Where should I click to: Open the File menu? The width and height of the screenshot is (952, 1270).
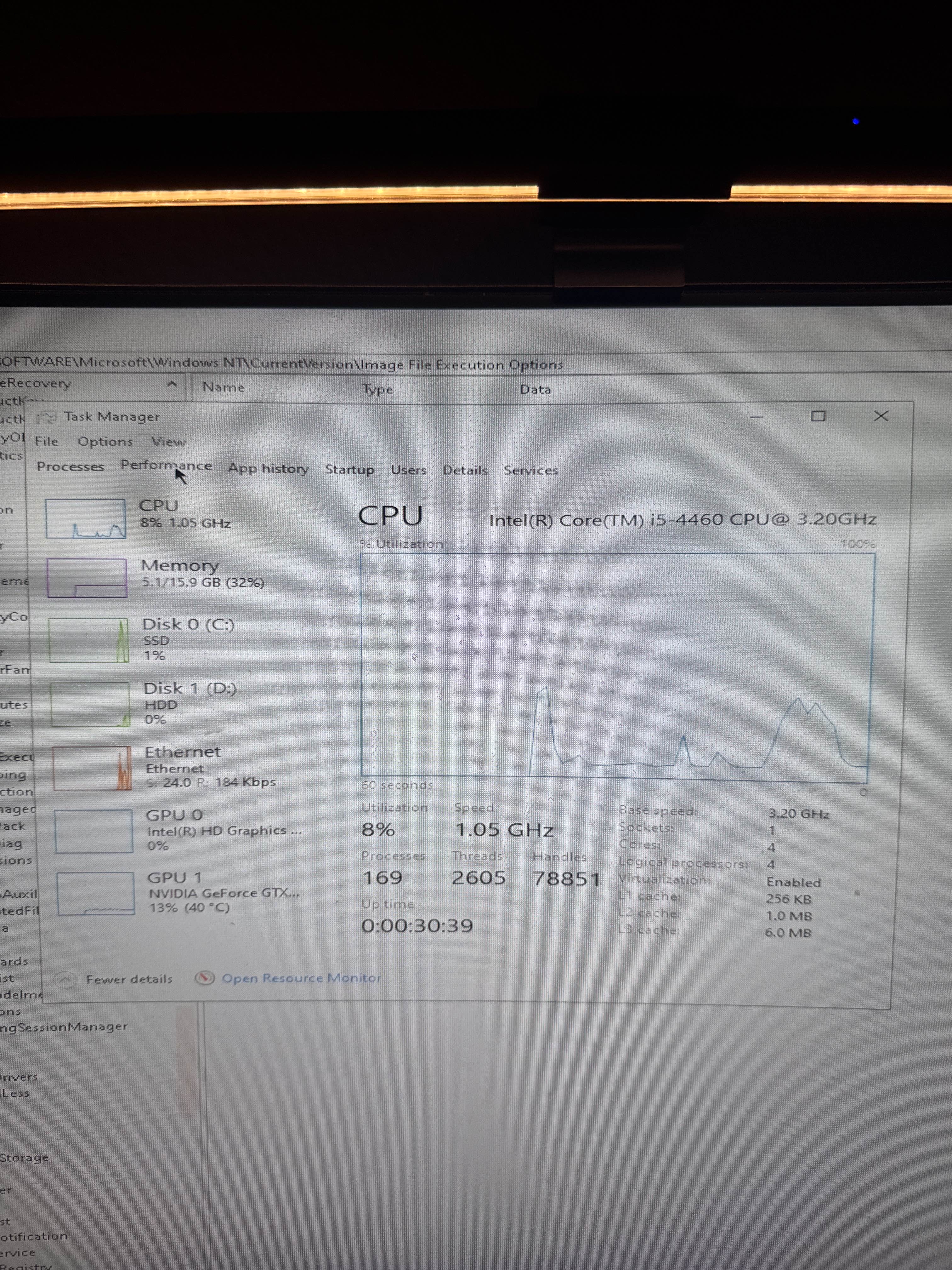(x=47, y=442)
